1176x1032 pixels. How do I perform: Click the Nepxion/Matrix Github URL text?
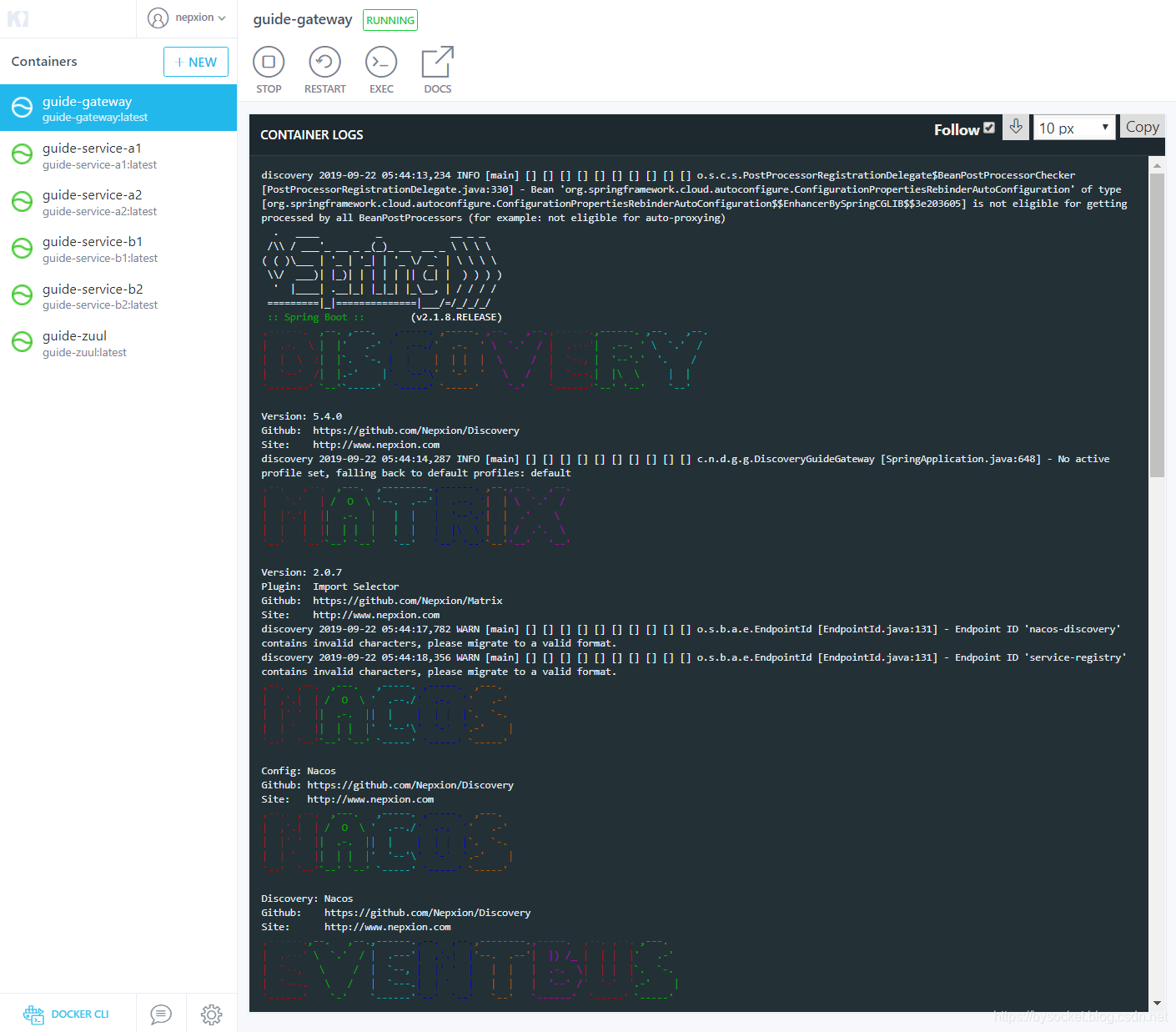(408, 601)
